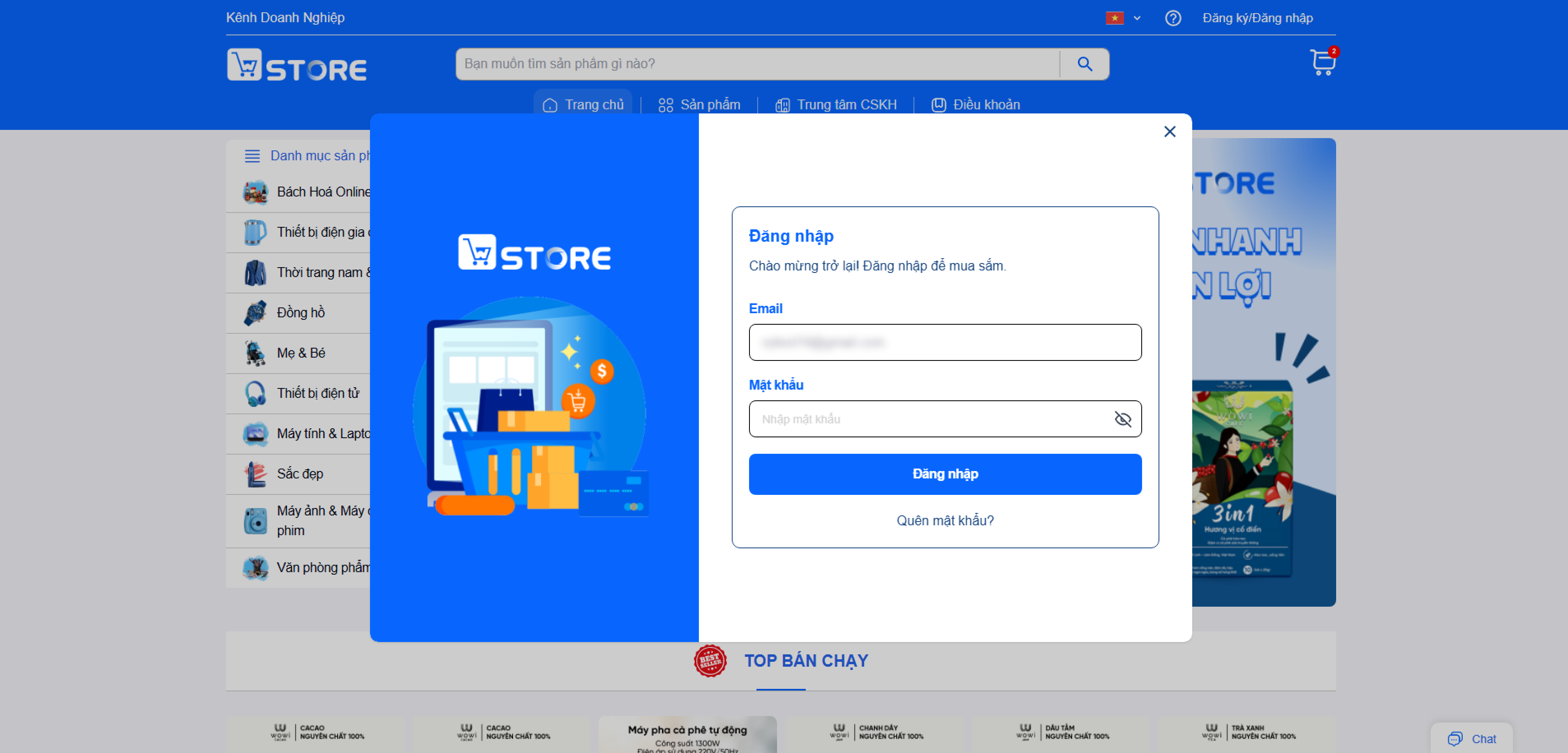Click Đăng ký/Đăng nhập in header

1257,18
